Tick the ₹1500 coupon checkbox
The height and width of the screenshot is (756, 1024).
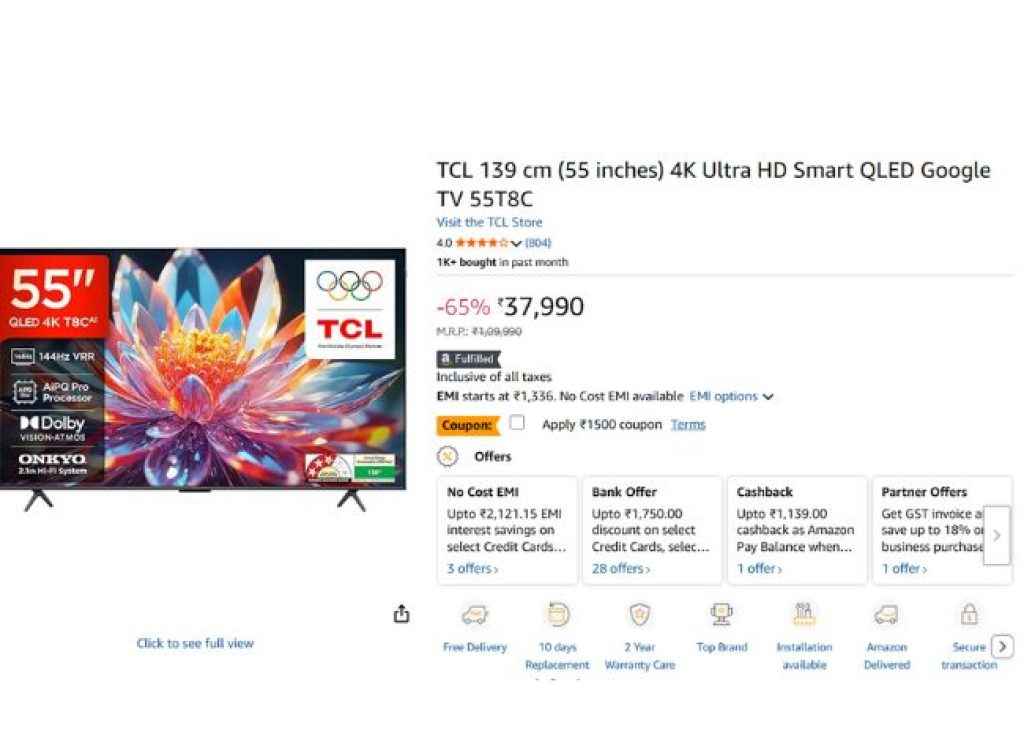tap(517, 423)
